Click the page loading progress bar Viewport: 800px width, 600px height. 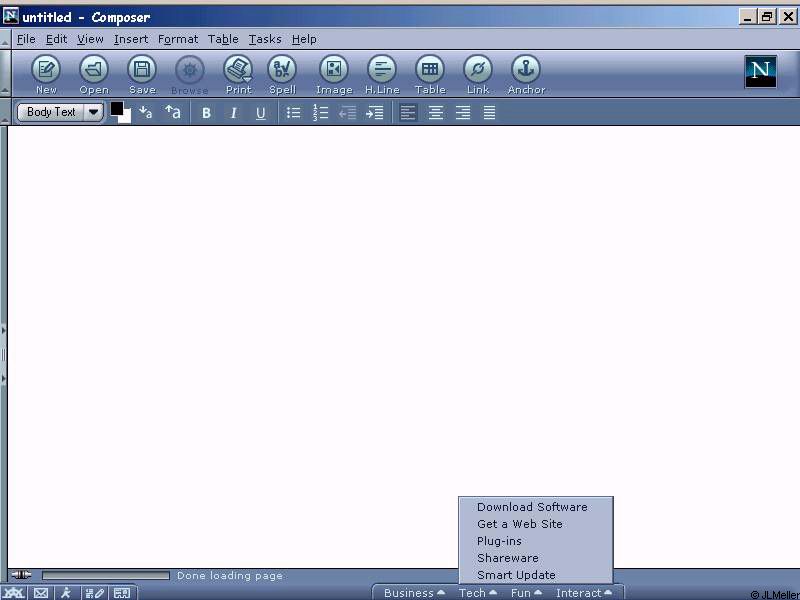(106, 576)
